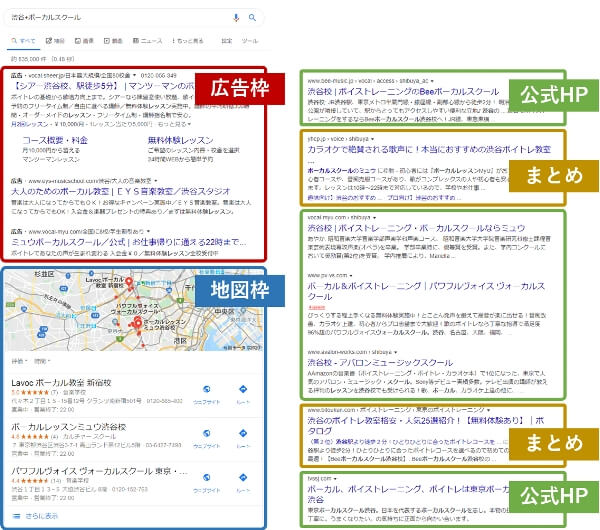Click the ボーカルレッスンミュウ渋谷校 map pin
600x530 pixels.
pos(137,323)
